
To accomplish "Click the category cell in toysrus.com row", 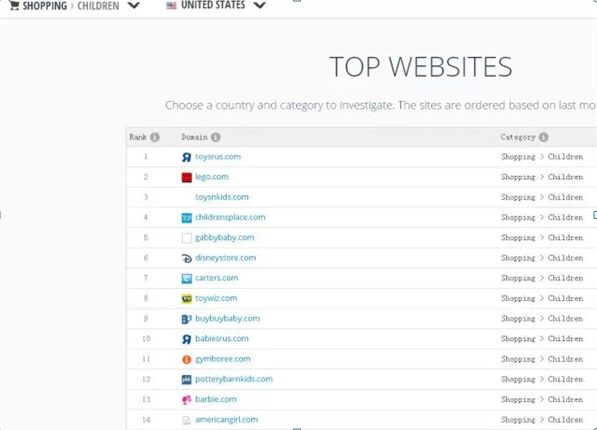I will [x=542, y=157].
